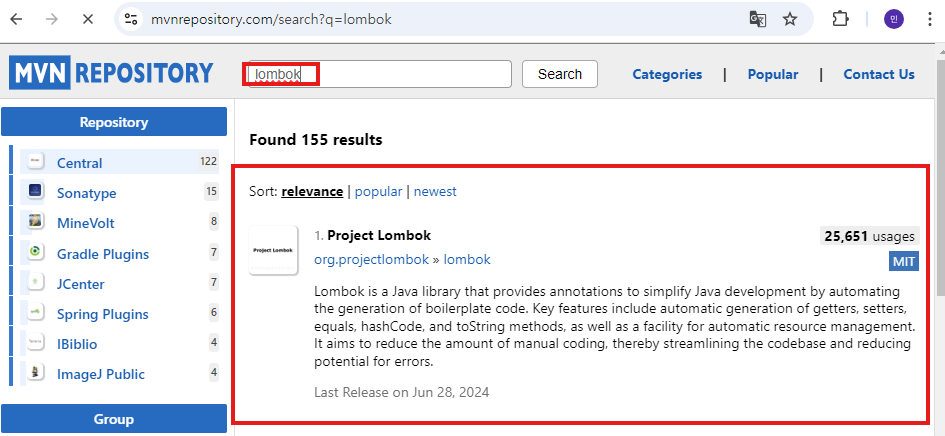The width and height of the screenshot is (945, 436).
Task: Click the Group sidebar header
Action: (x=114, y=419)
